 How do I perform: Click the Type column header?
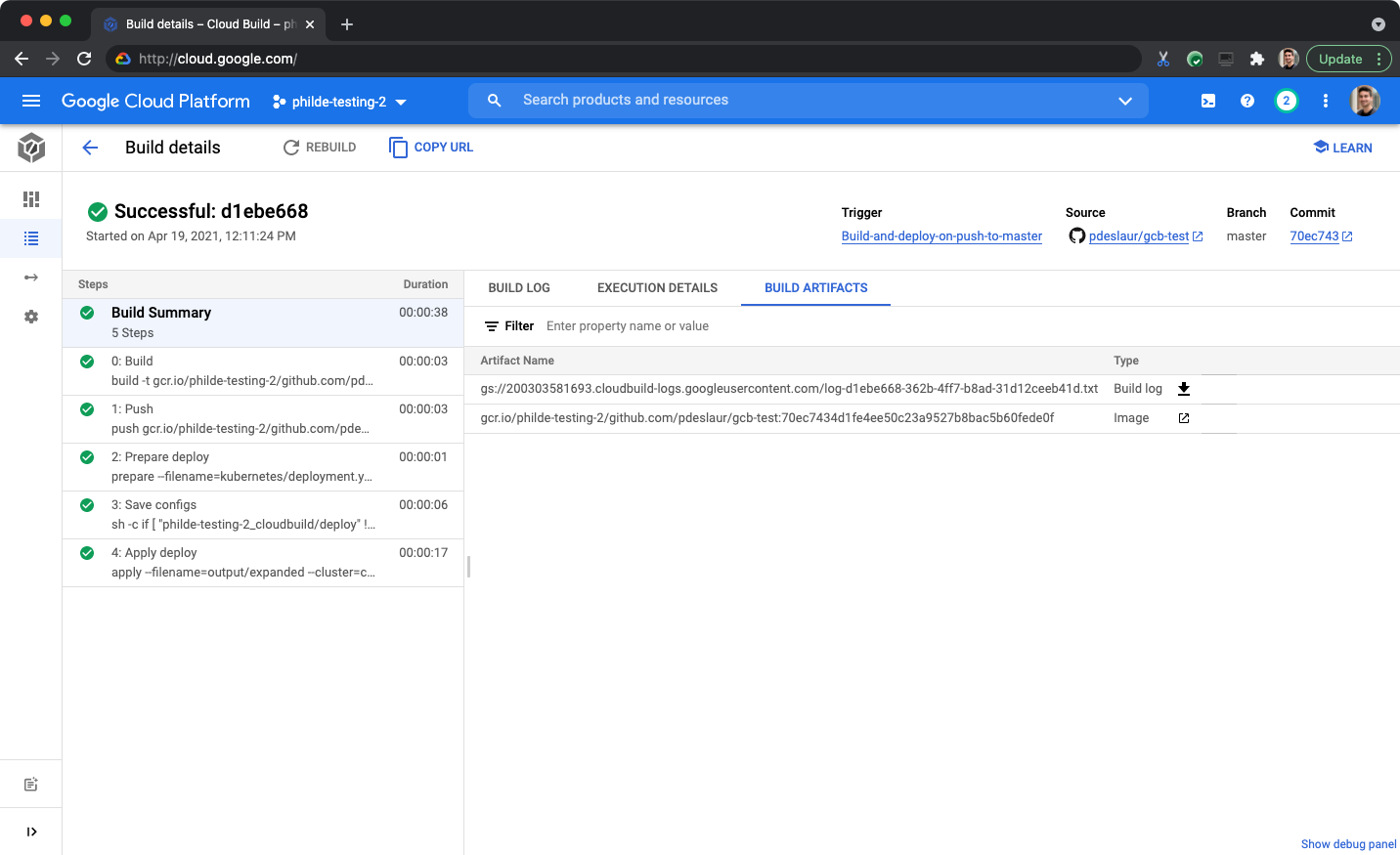[x=1126, y=361]
